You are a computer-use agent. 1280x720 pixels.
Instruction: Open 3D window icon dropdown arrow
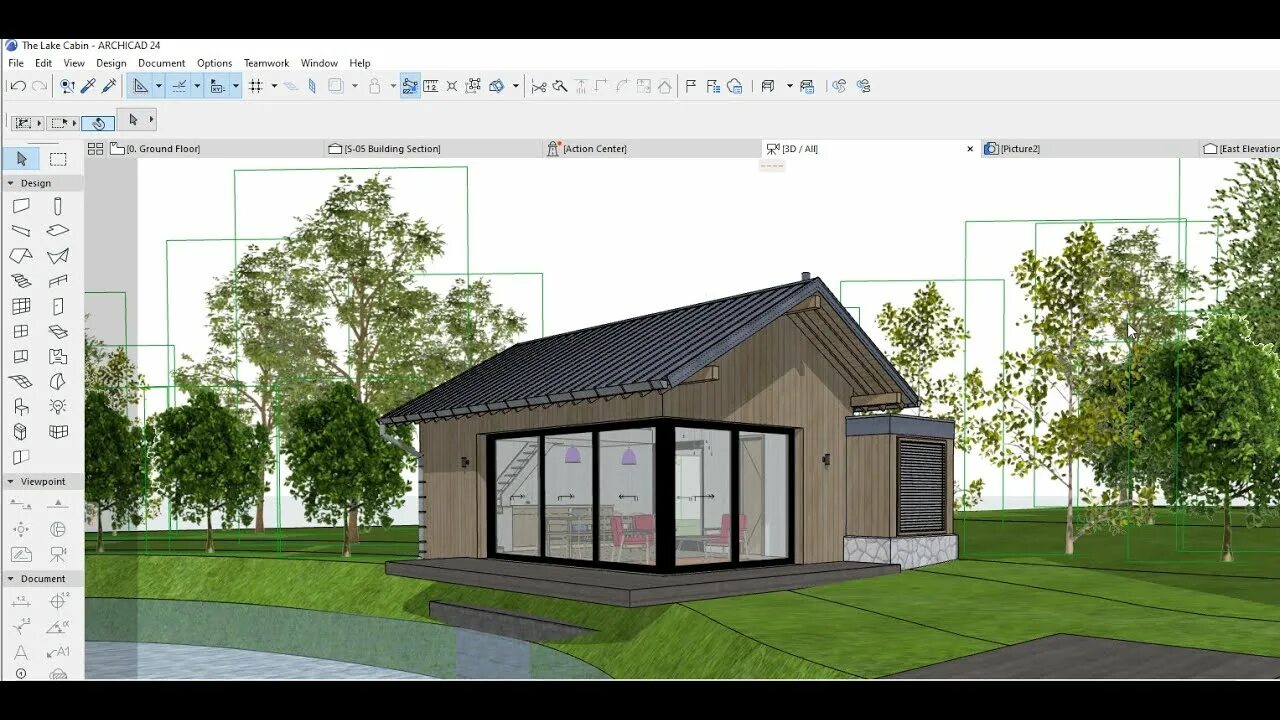(789, 86)
